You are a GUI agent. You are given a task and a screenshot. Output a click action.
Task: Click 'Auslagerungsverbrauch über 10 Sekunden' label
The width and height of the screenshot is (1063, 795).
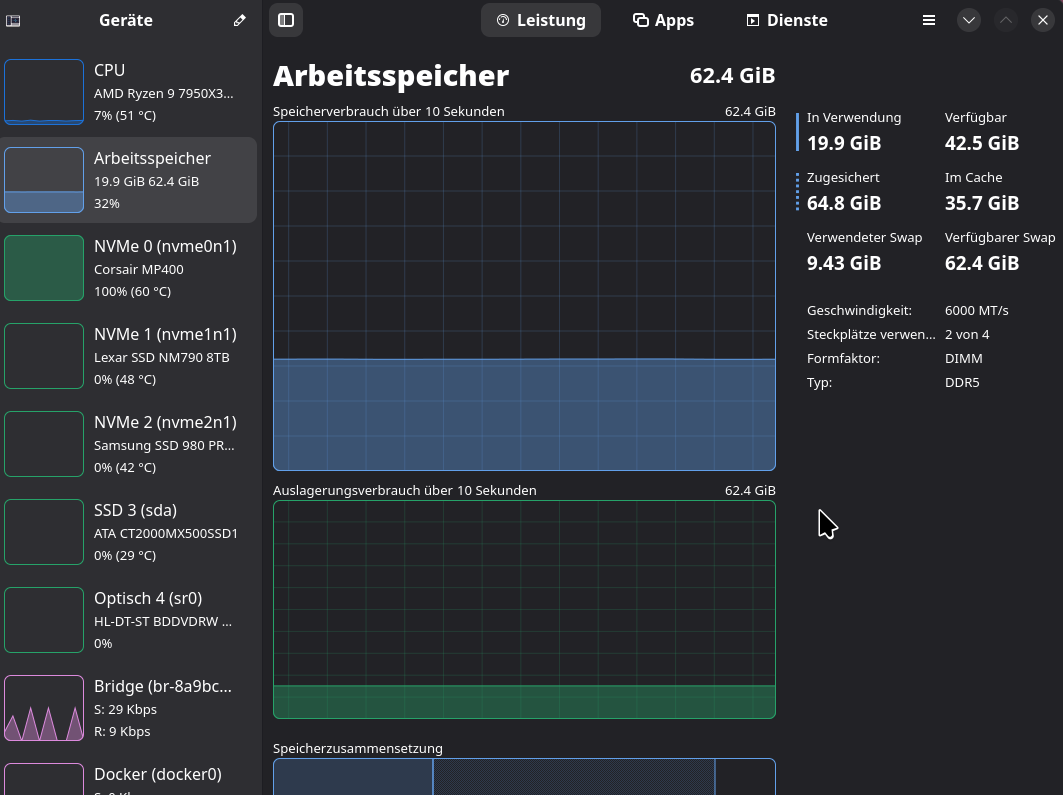click(405, 490)
